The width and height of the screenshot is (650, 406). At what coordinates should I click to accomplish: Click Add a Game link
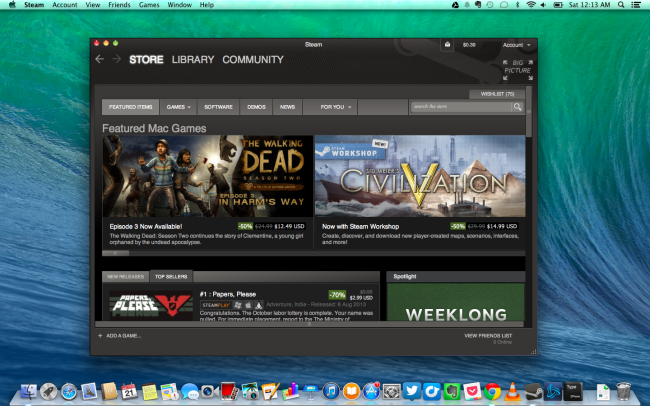click(x=120, y=336)
